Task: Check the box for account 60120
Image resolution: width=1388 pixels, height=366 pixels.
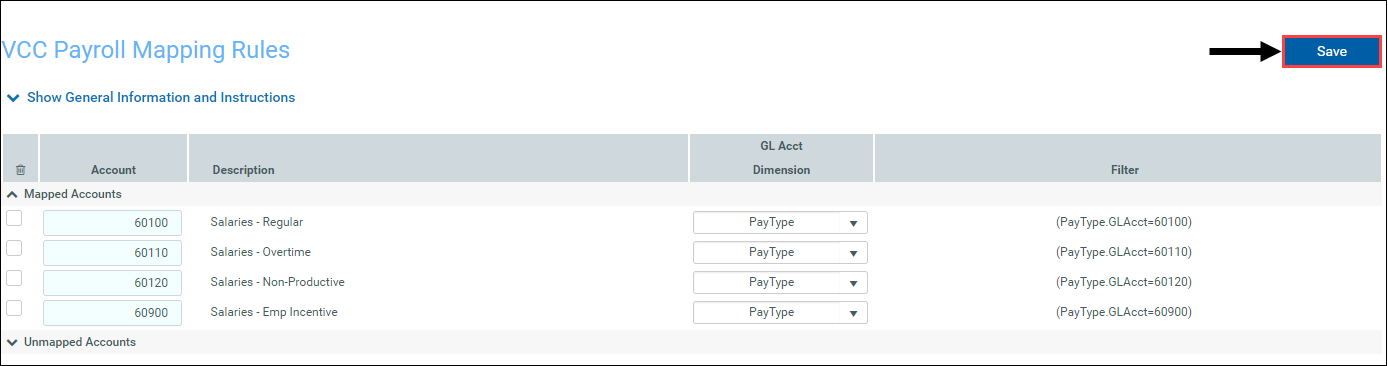Action: point(14,278)
